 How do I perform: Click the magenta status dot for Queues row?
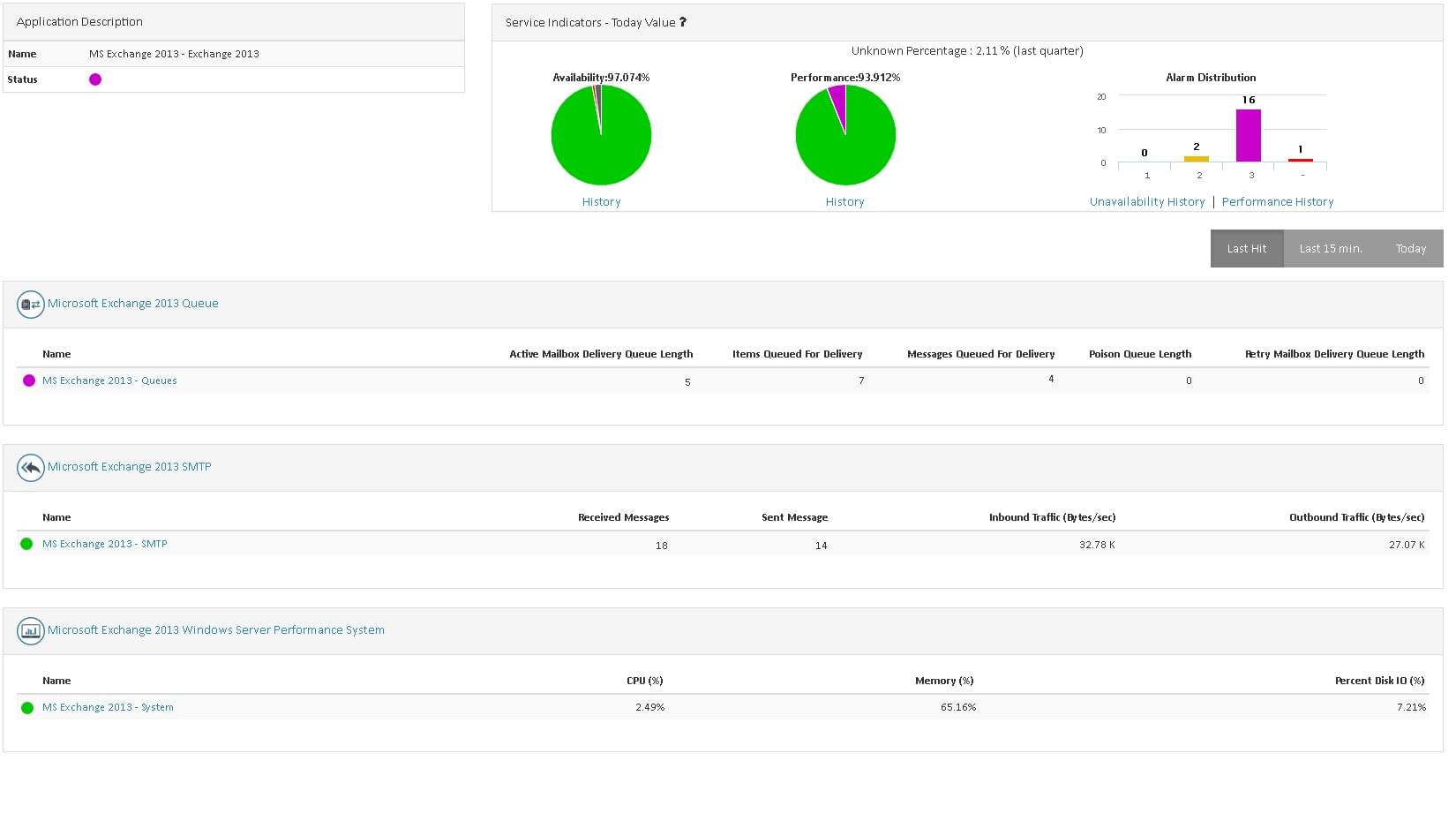(x=29, y=380)
